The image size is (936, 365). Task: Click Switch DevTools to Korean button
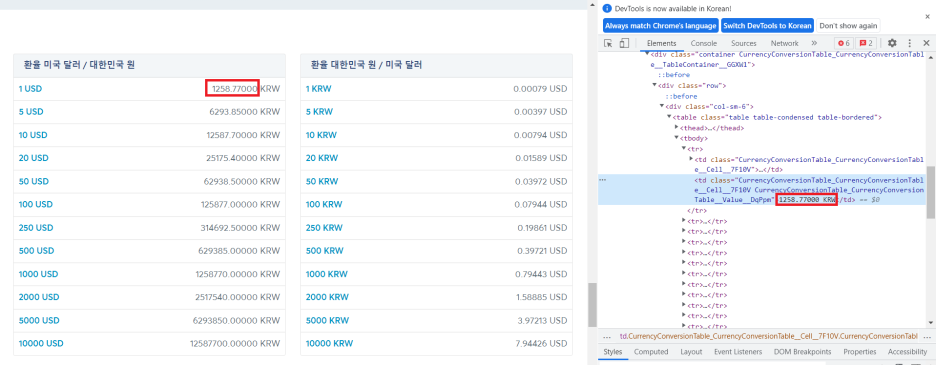[x=768, y=26]
